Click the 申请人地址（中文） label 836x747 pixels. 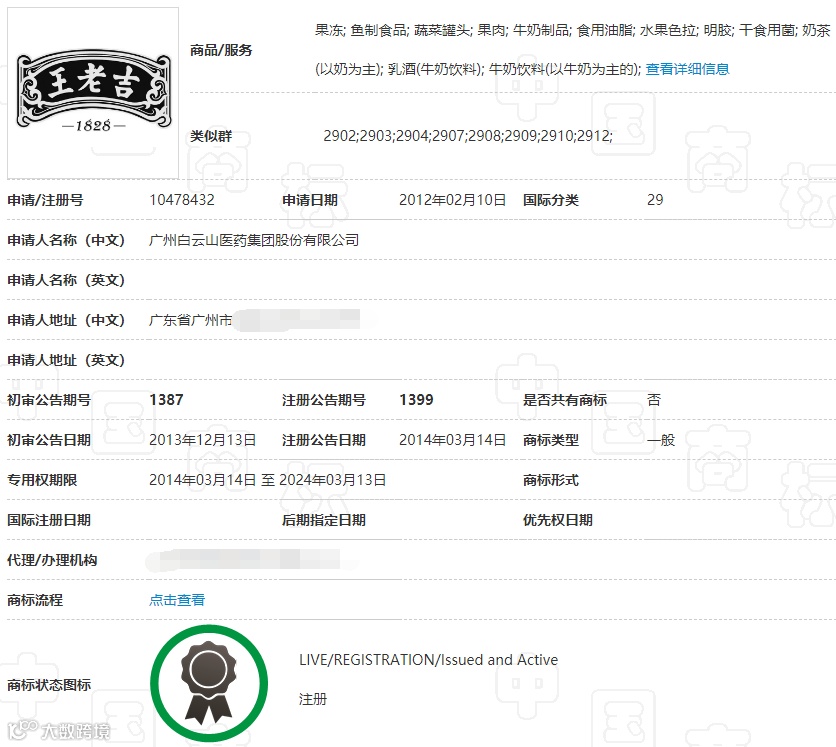click(66, 320)
